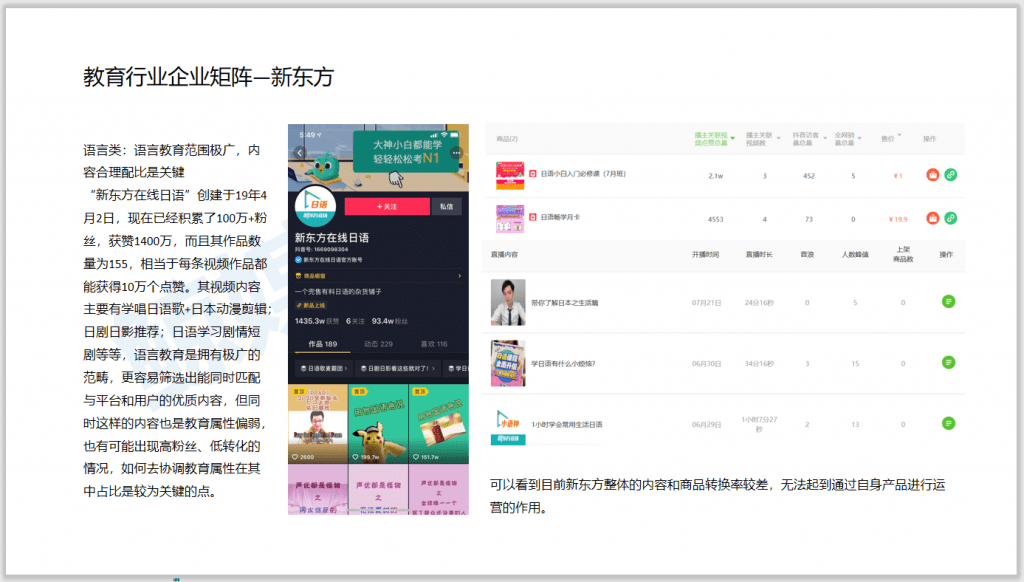The height and width of the screenshot is (582, 1024).
Task: Open product title 日语小白入门必修课 (7月班)
Action: [x=583, y=174]
